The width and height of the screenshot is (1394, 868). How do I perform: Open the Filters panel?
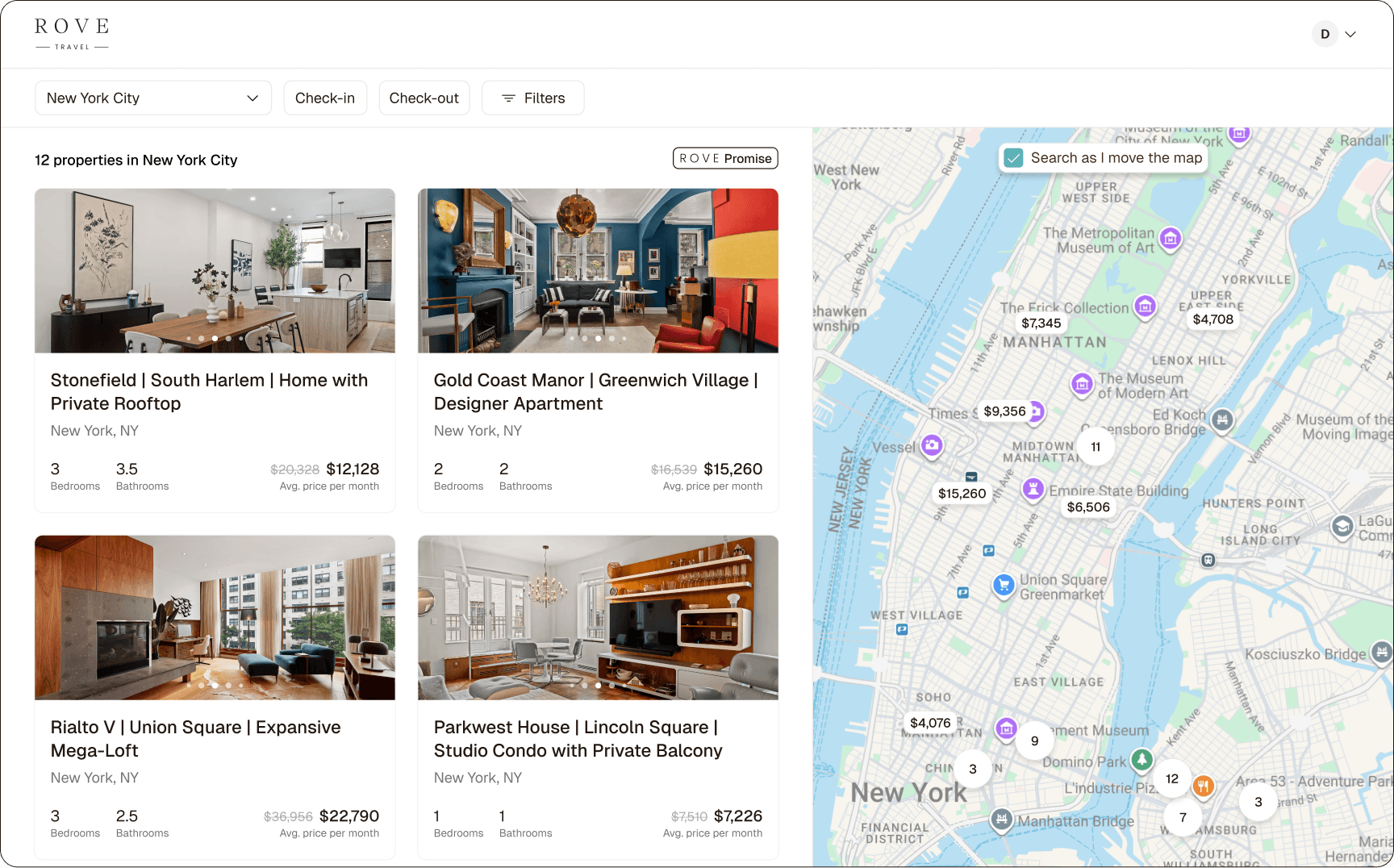coord(532,98)
